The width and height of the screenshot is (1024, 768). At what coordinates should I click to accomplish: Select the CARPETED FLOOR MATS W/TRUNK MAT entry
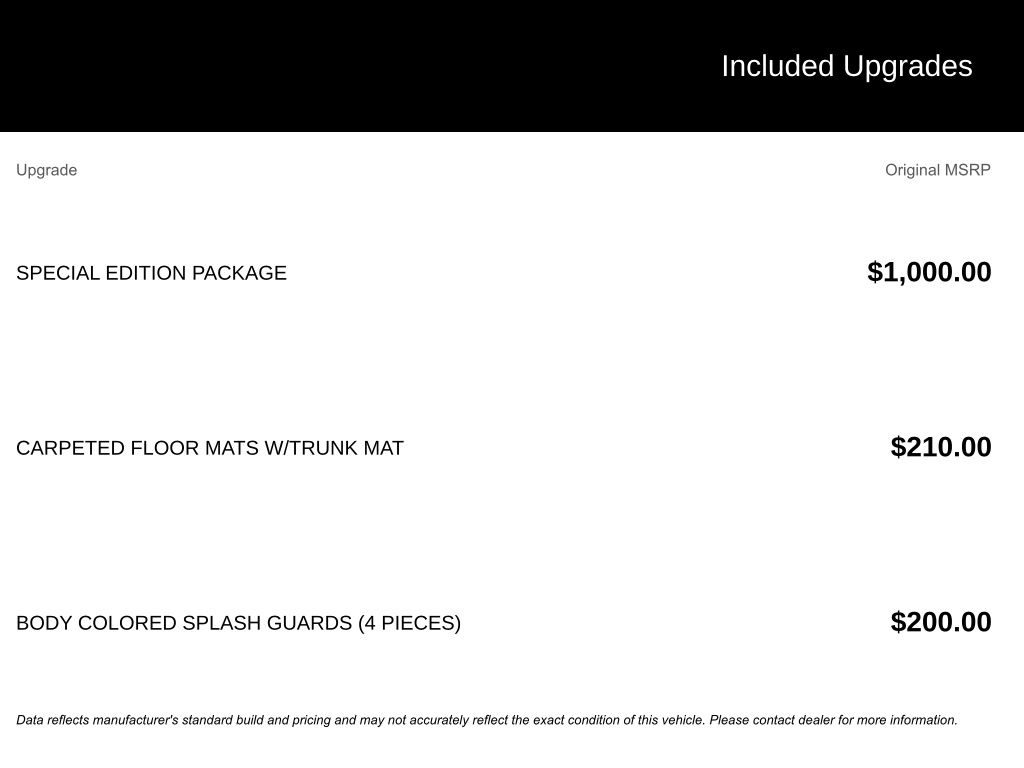point(209,448)
